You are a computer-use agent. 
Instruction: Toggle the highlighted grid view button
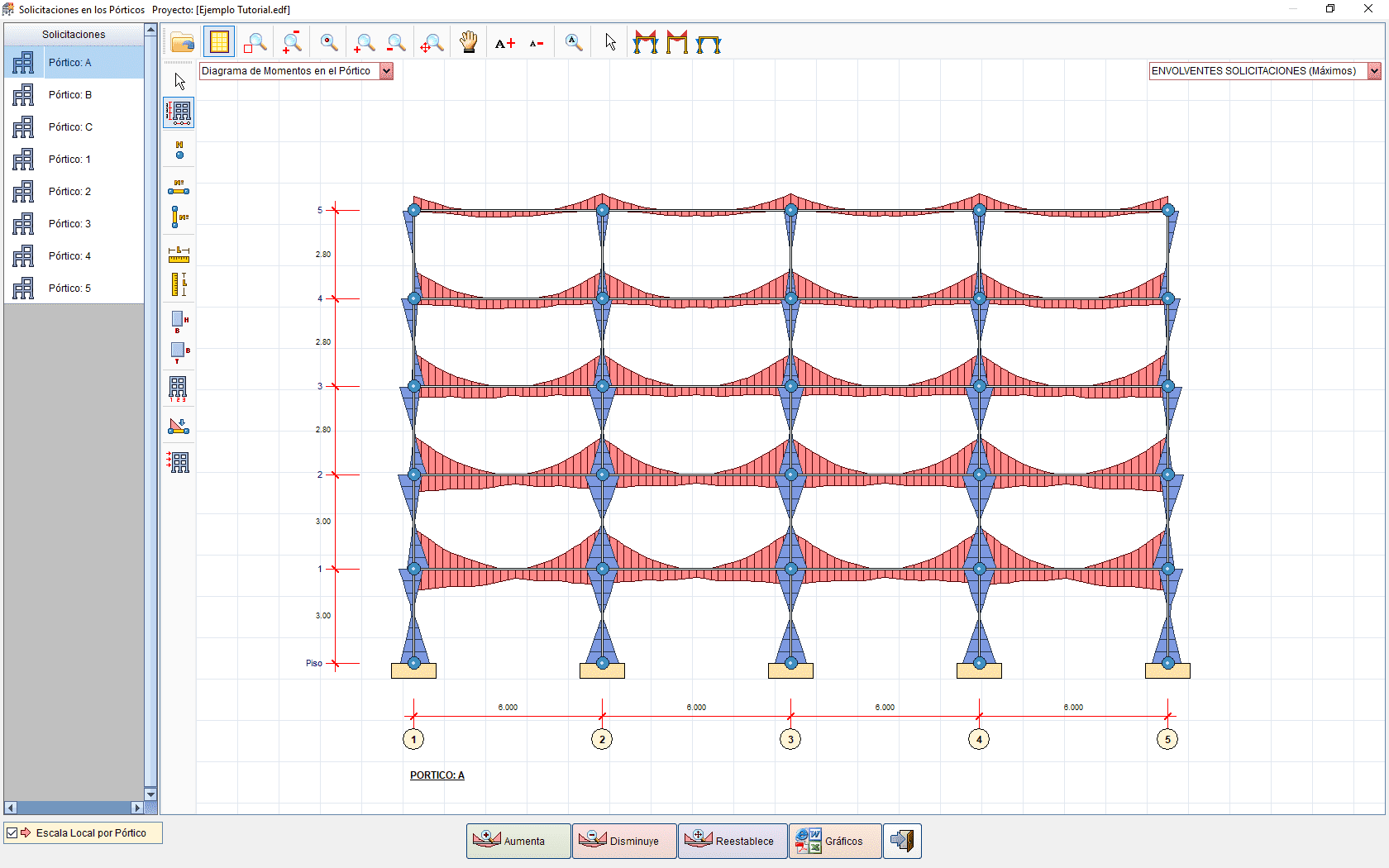tap(218, 41)
